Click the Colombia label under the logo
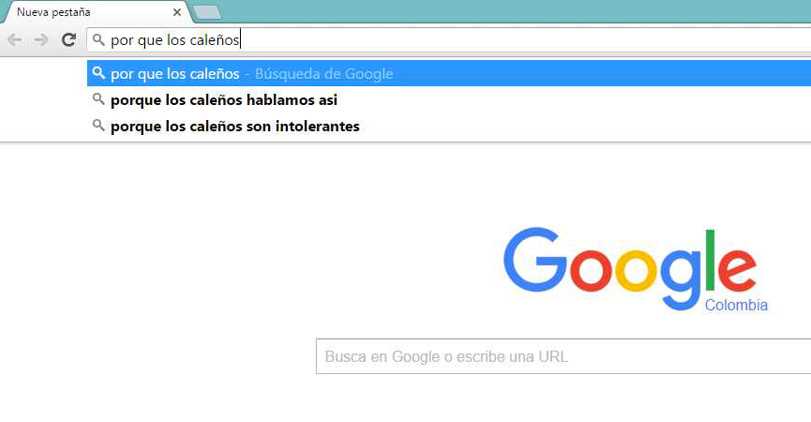Viewport: 811px width, 422px height. (736, 305)
